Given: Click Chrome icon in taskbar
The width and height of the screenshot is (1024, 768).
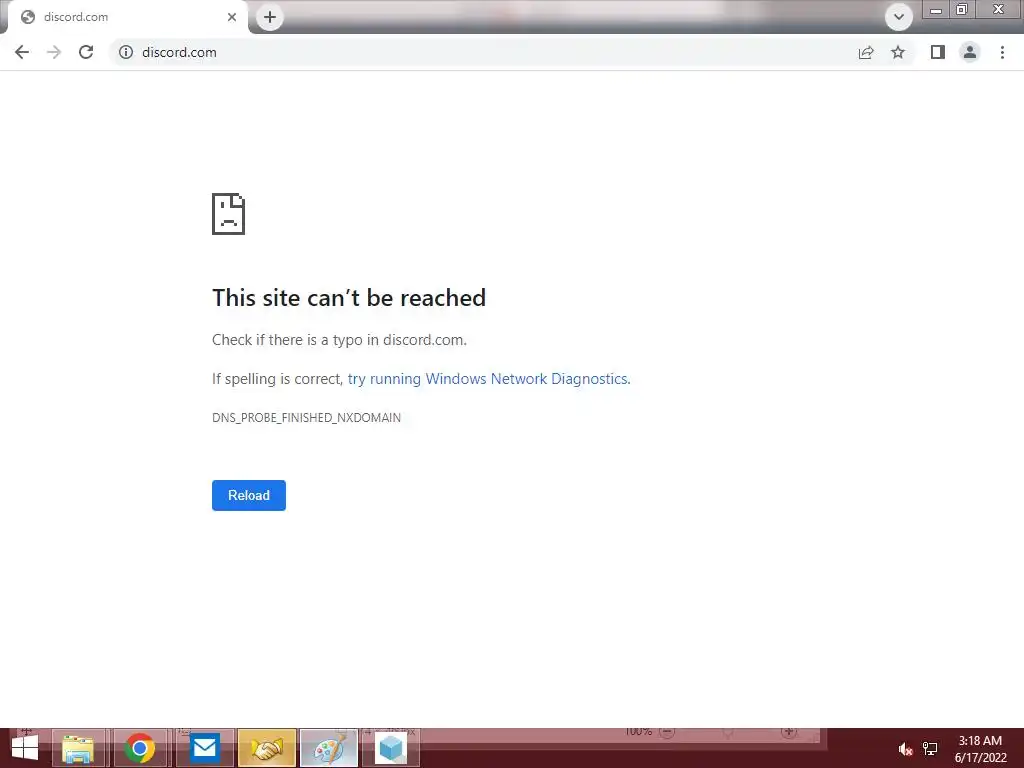Looking at the screenshot, I should tap(140, 748).
